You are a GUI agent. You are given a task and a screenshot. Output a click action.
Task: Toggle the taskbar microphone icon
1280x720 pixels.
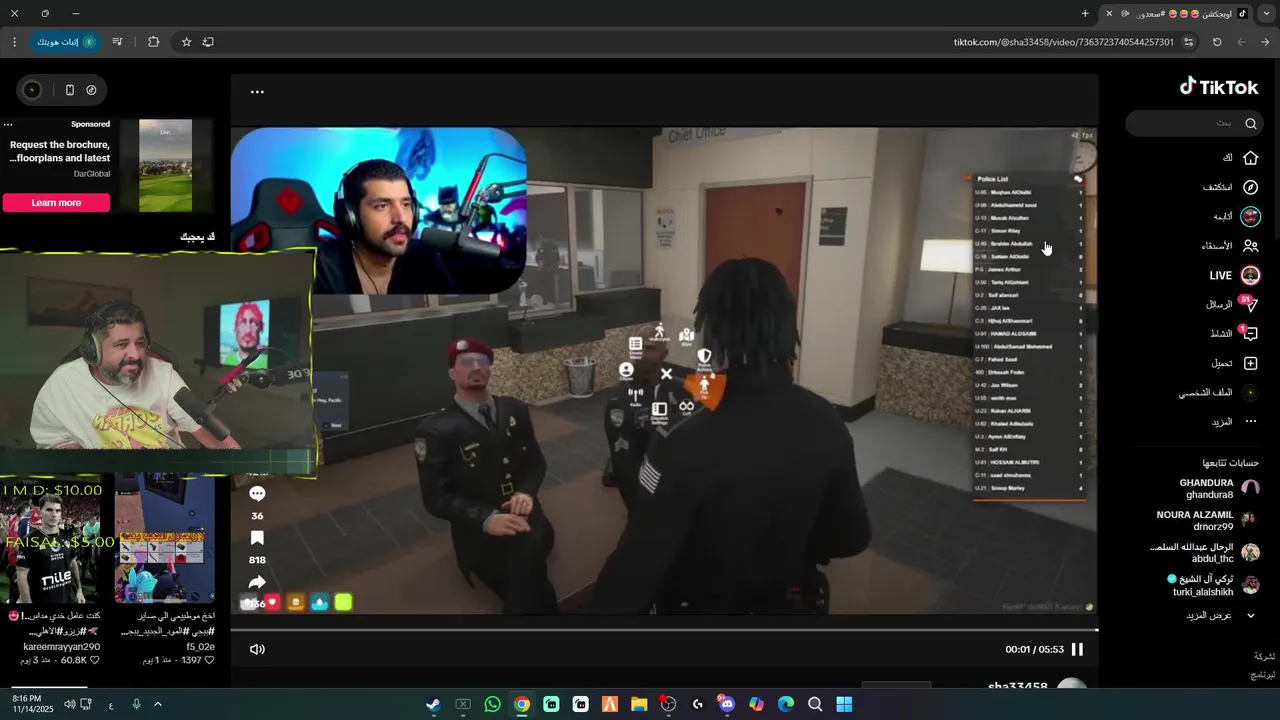137,704
